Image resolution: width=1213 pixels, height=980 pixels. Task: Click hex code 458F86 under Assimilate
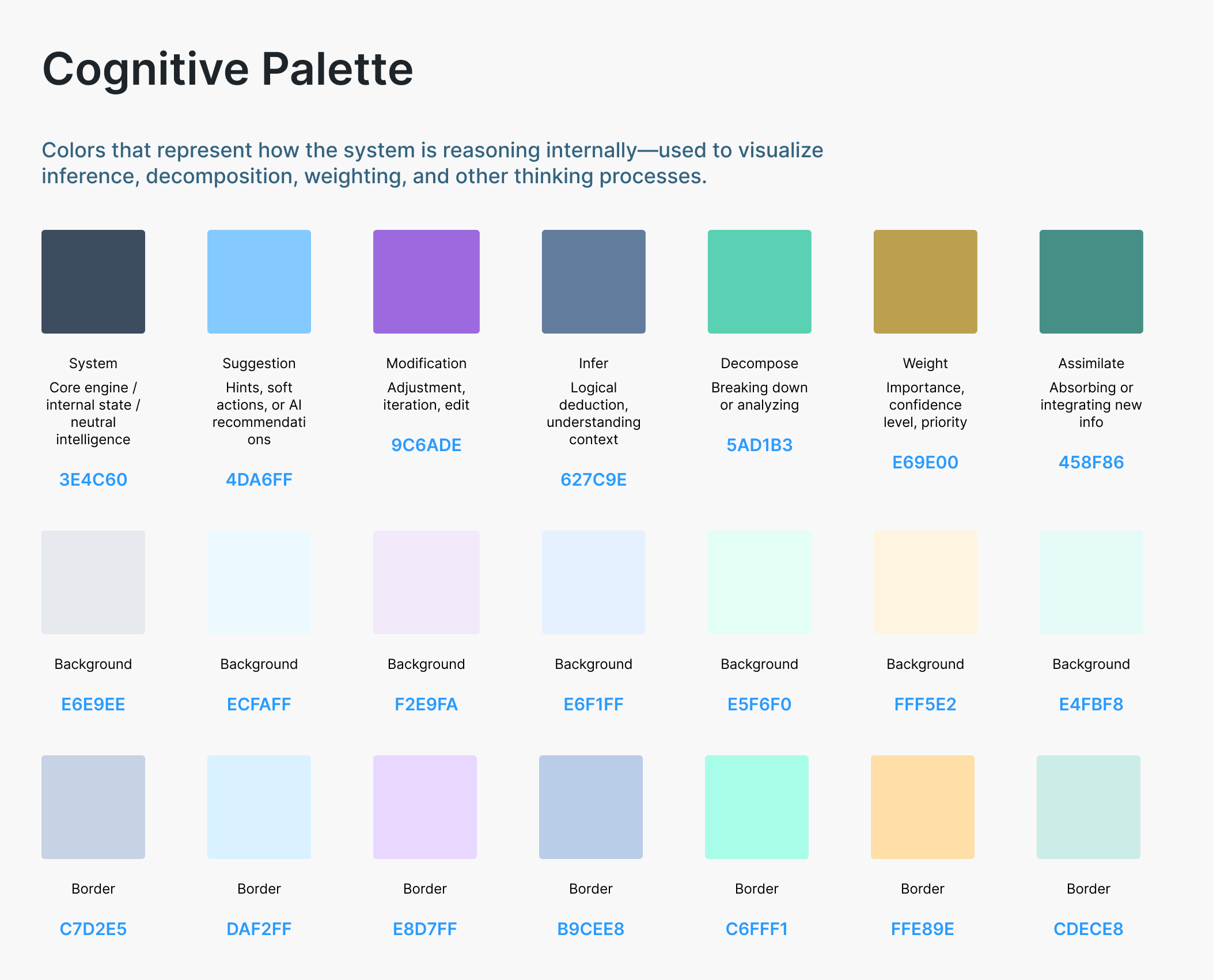tap(1091, 463)
